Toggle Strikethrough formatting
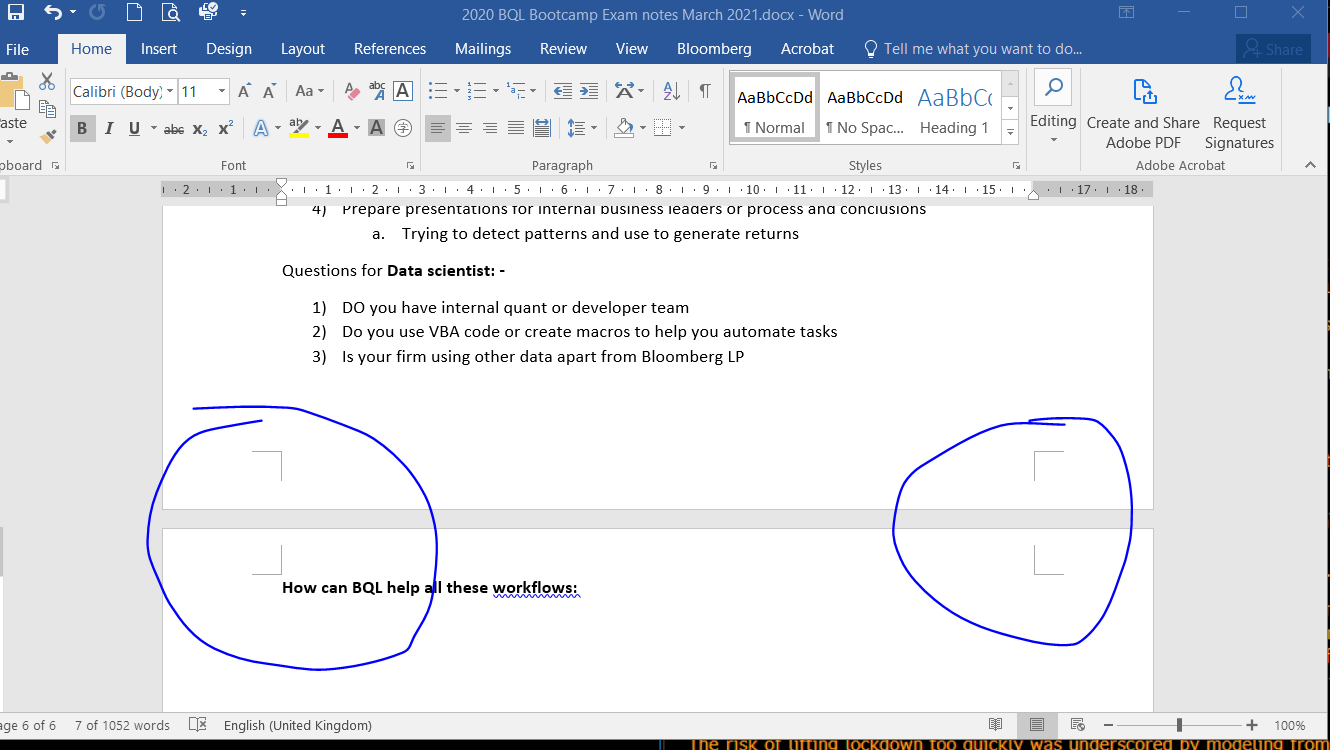This screenshot has height=750, width=1330. pyautogui.click(x=174, y=128)
